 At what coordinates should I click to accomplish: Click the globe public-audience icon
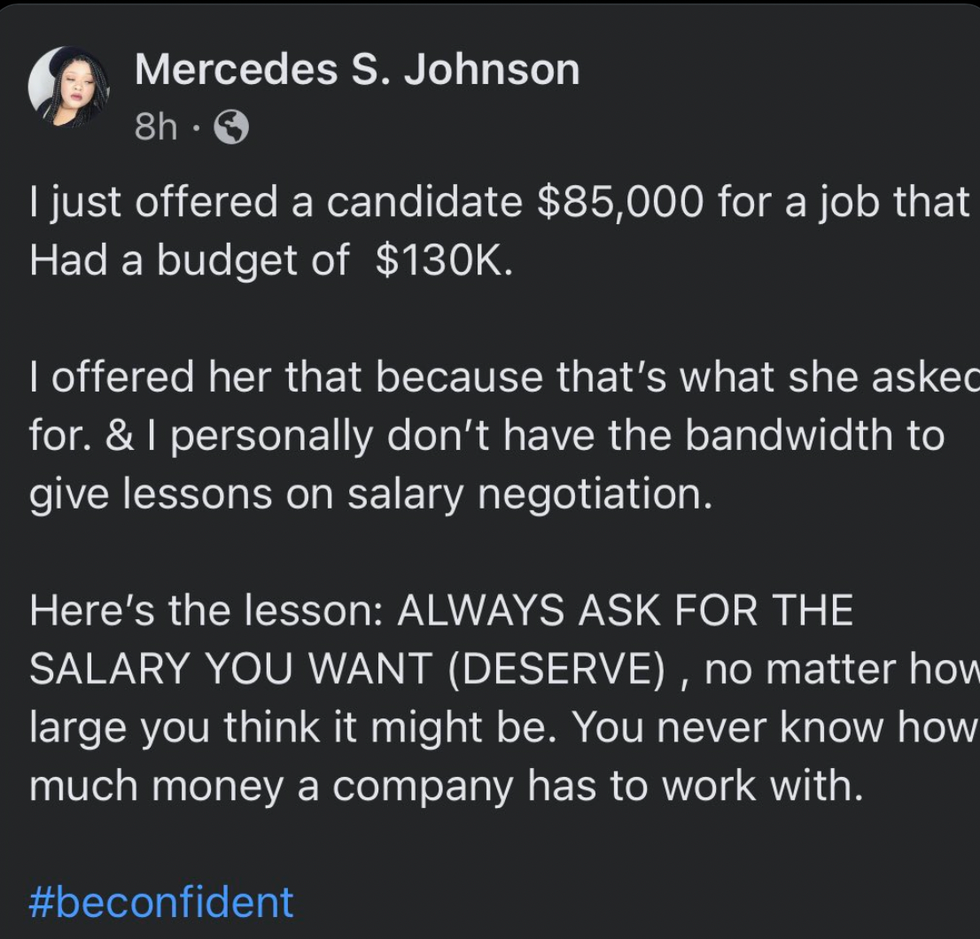pyautogui.click(x=231, y=127)
